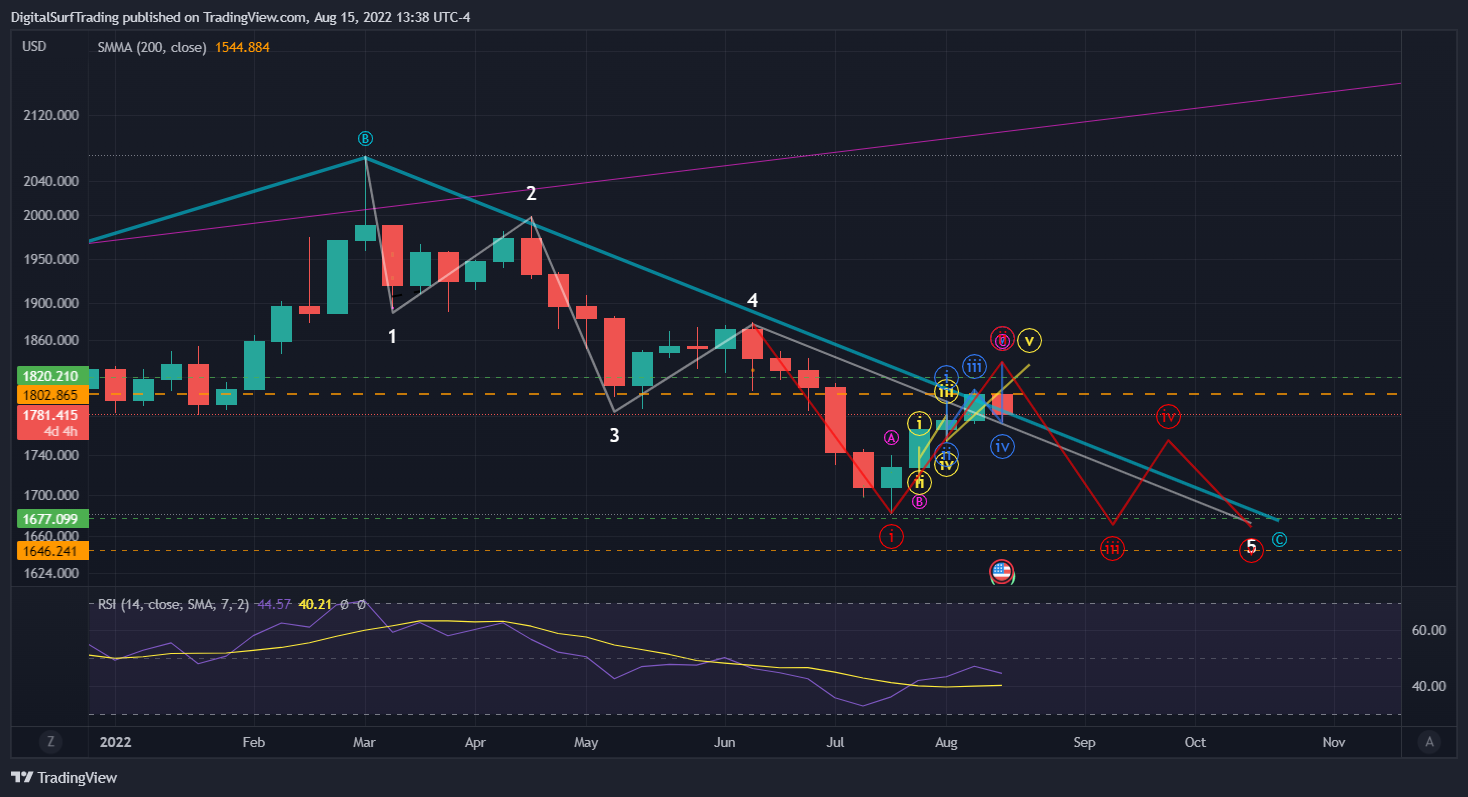The height and width of the screenshot is (797, 1468).
Task: Click the purple RSI value 44.57
Action: coord(274,604)
